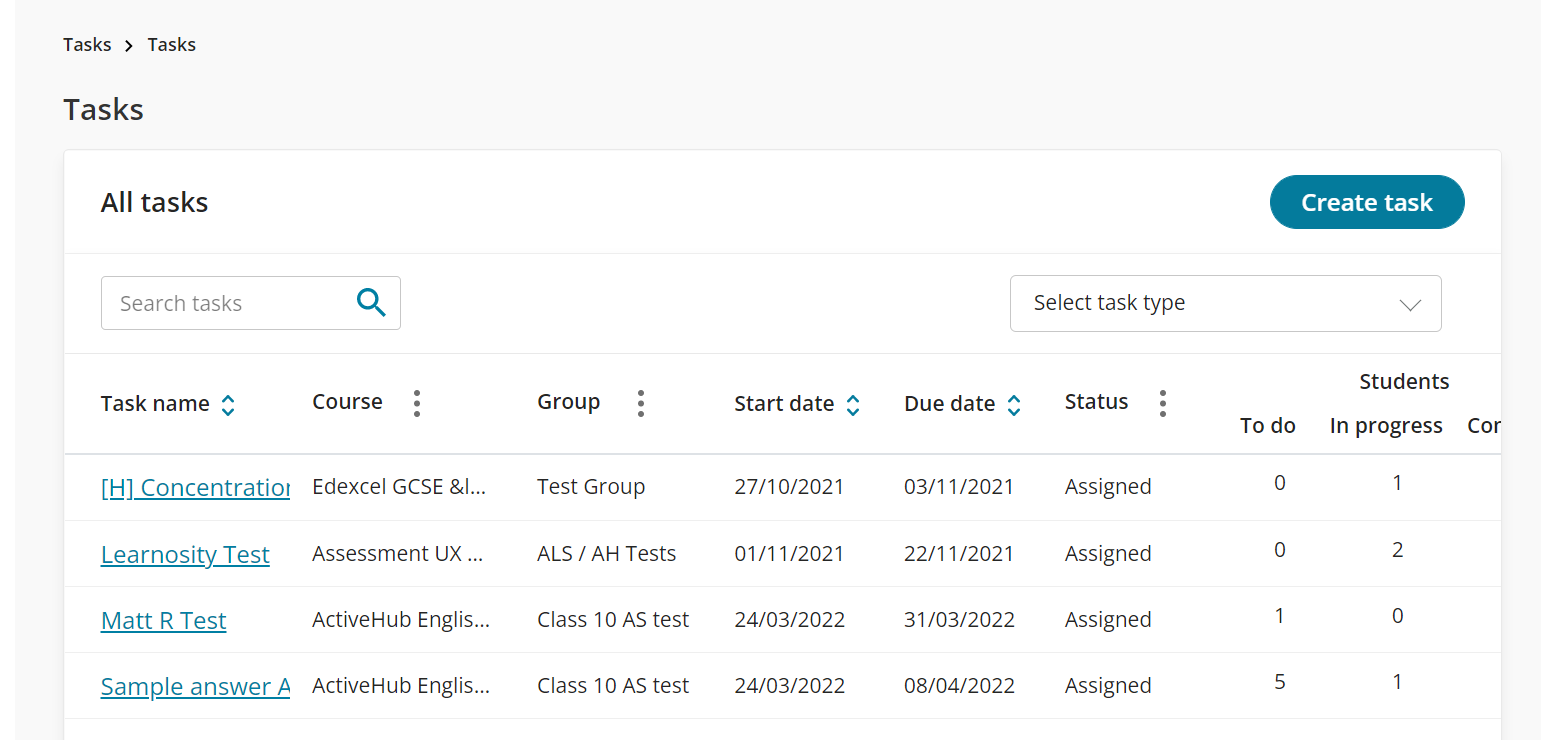Click the Assigned status for Learnosity Test
This screenshot has width=1541, height=740.
pyautogui.click(x=1108, y=553)
